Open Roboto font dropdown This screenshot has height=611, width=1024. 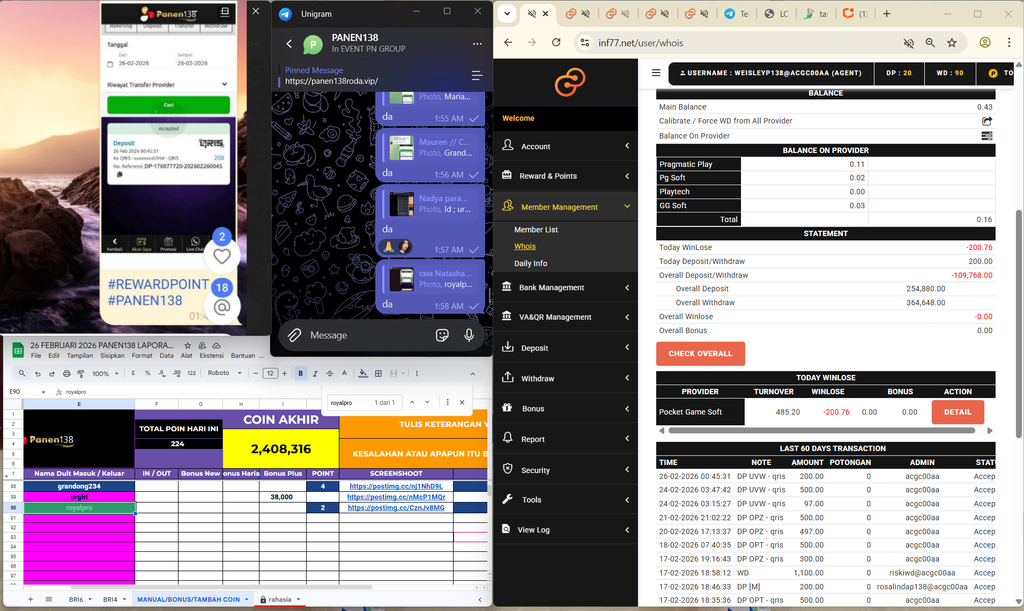coord(225,373)
